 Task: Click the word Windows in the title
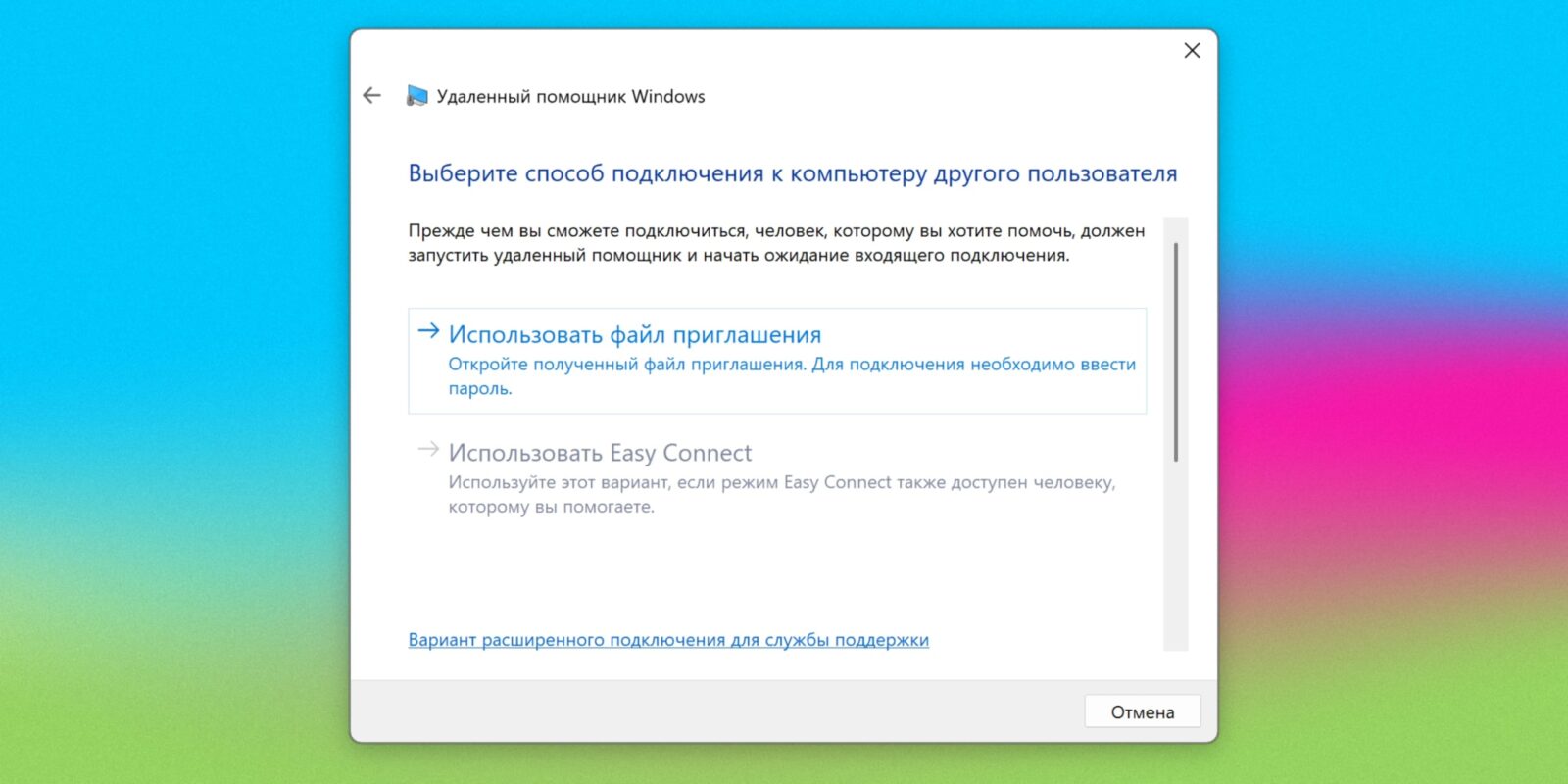coord(668,96)
